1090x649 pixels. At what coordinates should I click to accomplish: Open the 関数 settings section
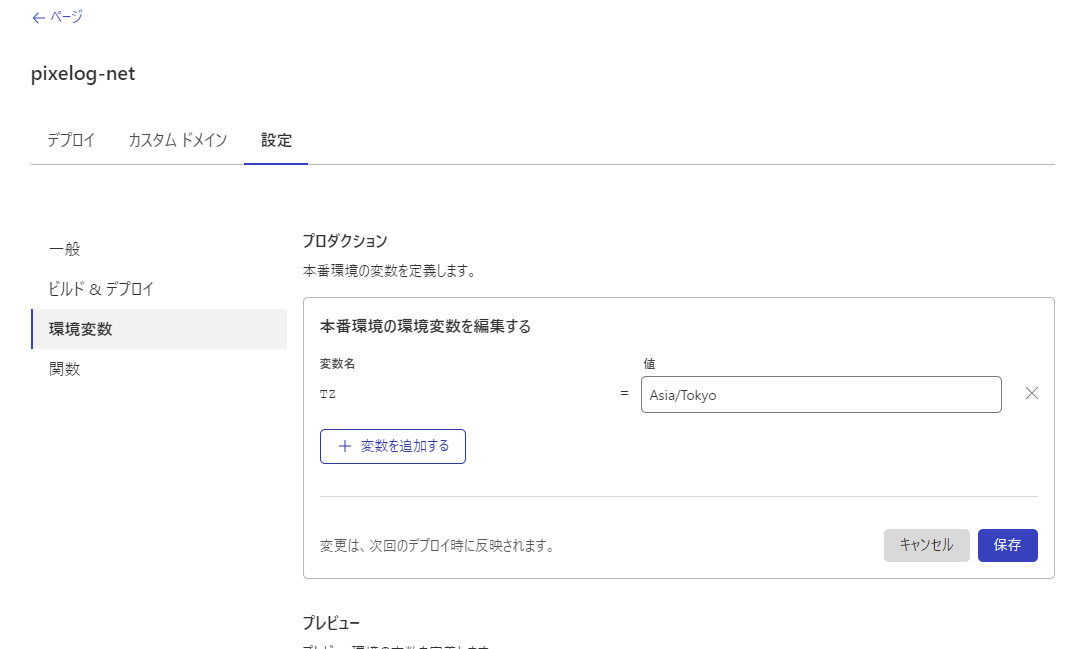click(x=65, y=368)
